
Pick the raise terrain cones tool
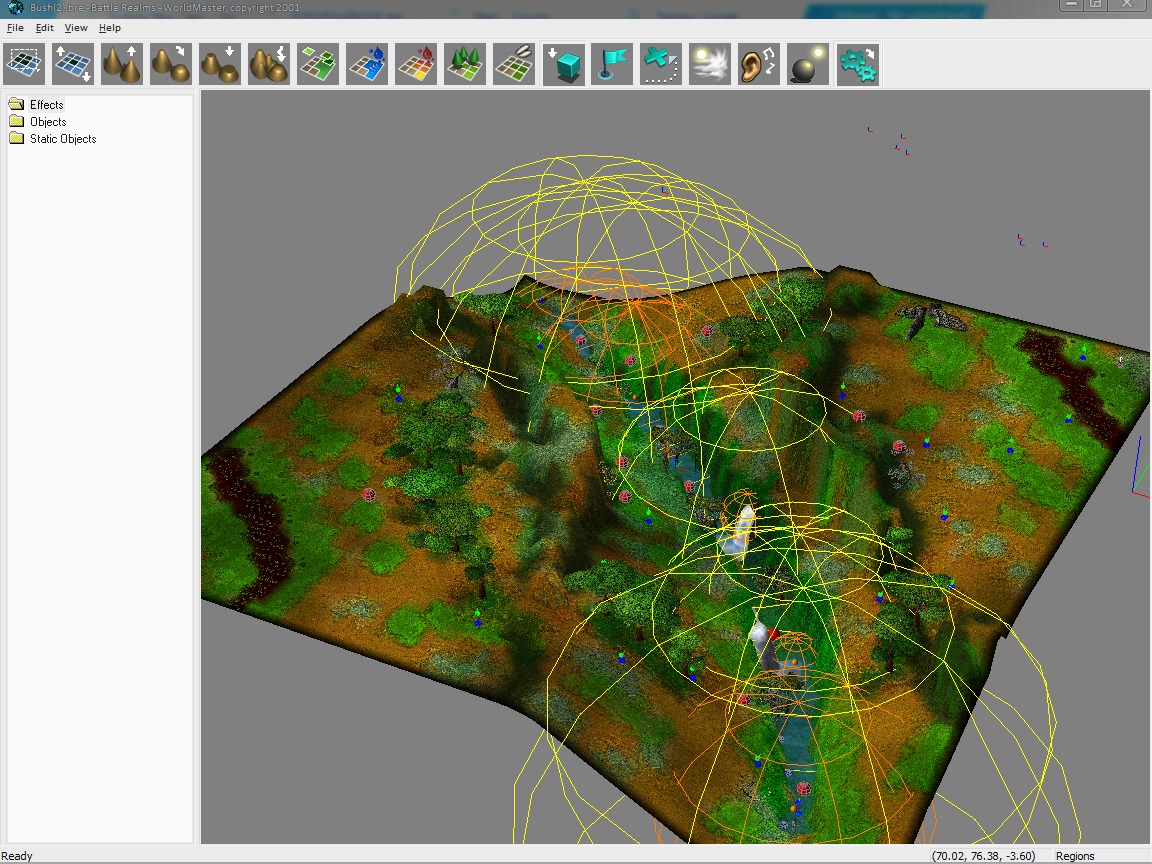(x=122, y=64)
